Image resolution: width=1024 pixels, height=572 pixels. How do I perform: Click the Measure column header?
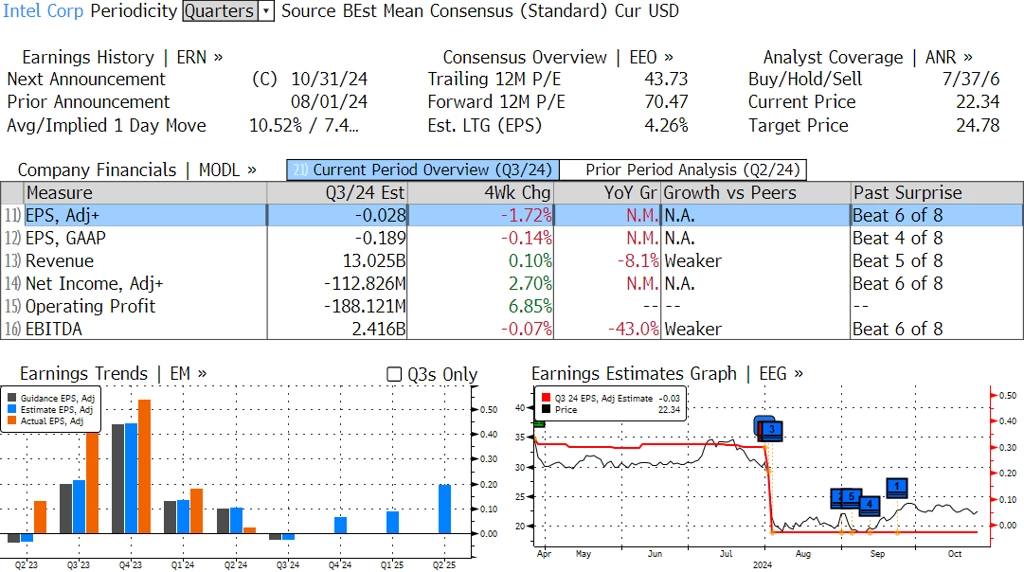pos(145,193)
